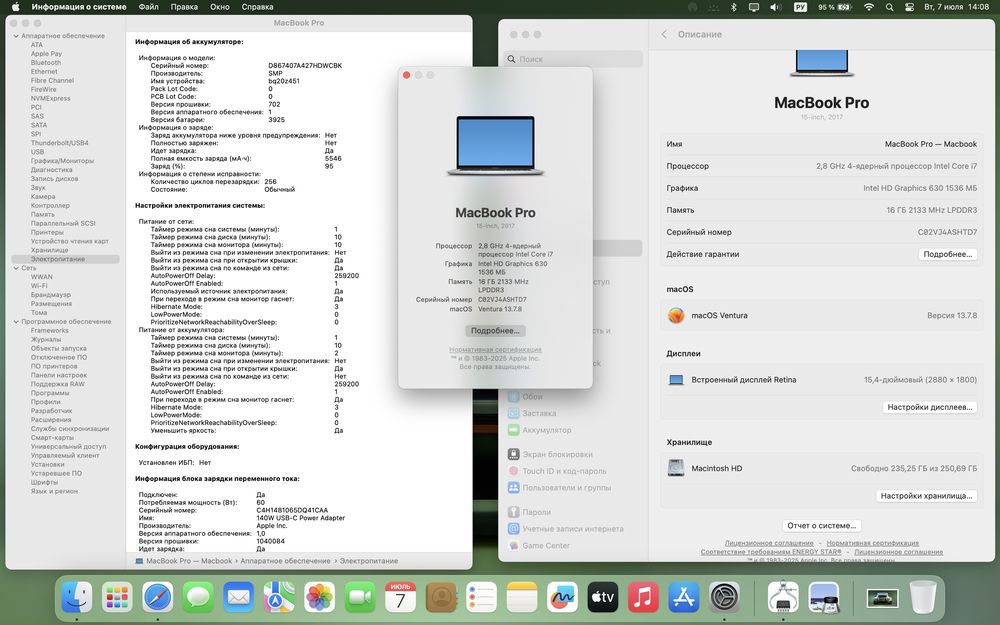This screenshot has height=625, width=1000.
Task: Open Freeform app in the Dock
Action: point(562,597)
